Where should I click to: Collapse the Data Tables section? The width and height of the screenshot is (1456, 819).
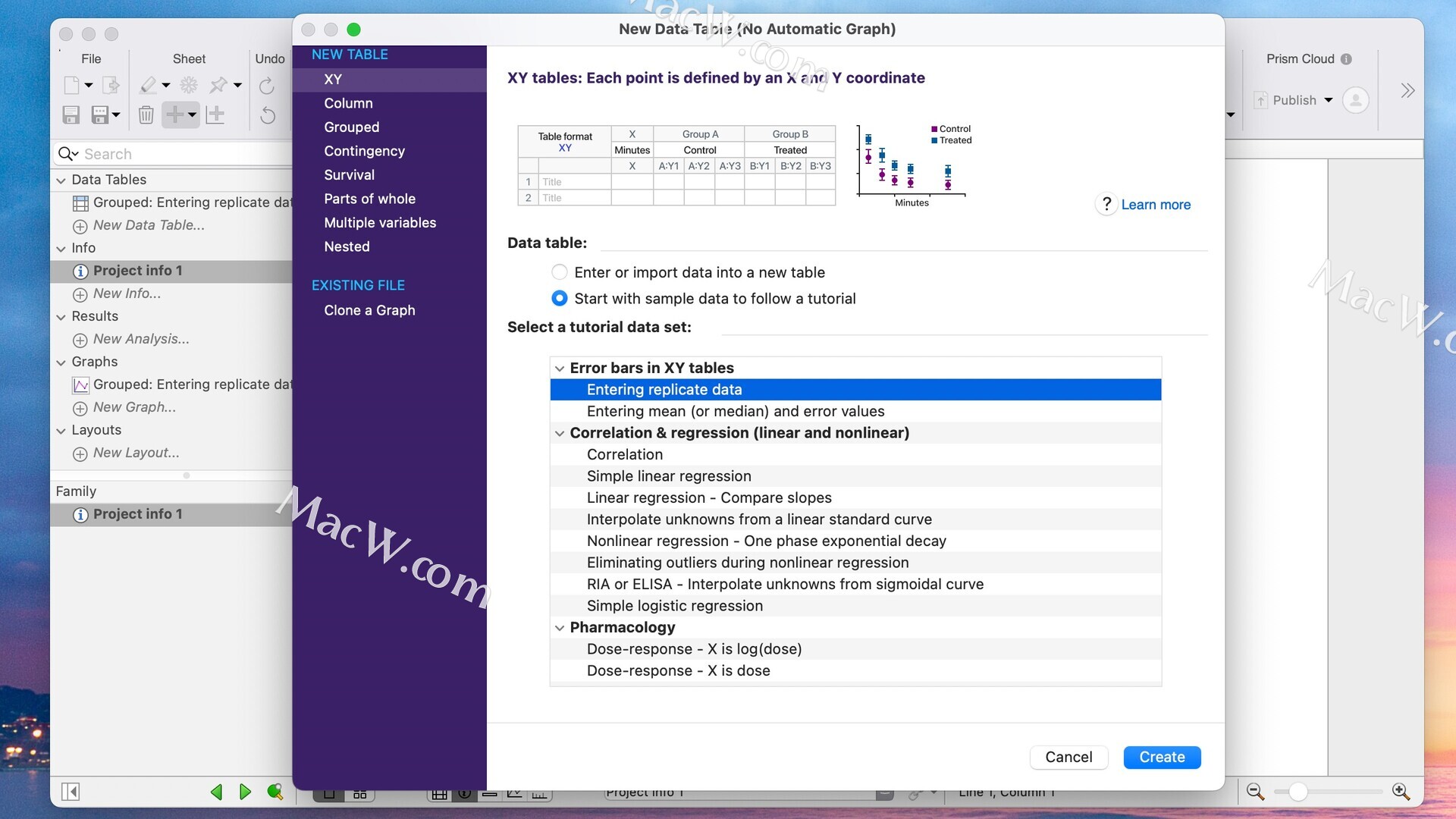click(61, 180)
